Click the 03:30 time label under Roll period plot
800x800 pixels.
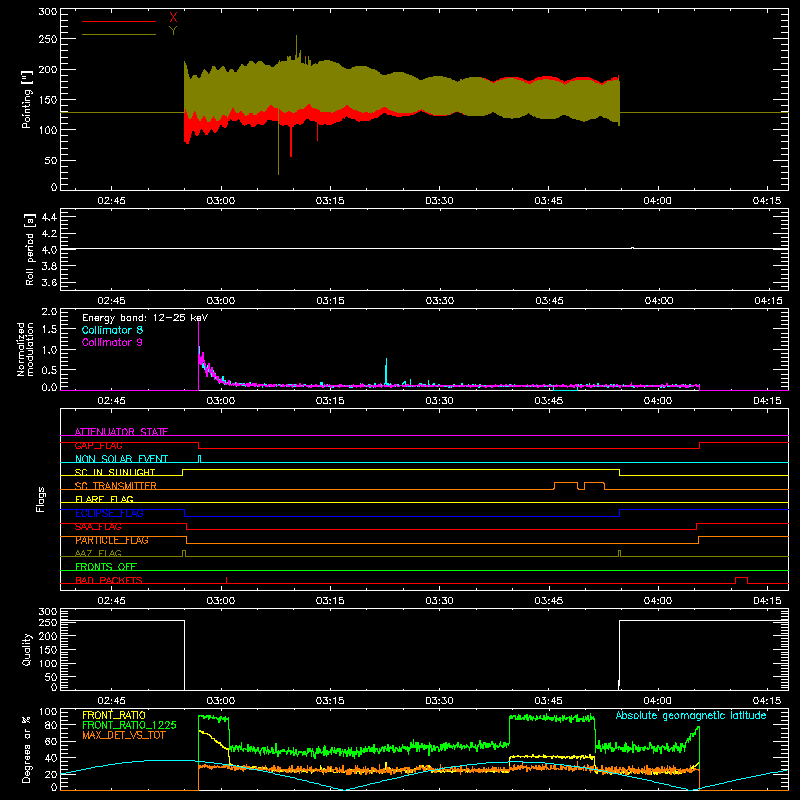(440, 301)
